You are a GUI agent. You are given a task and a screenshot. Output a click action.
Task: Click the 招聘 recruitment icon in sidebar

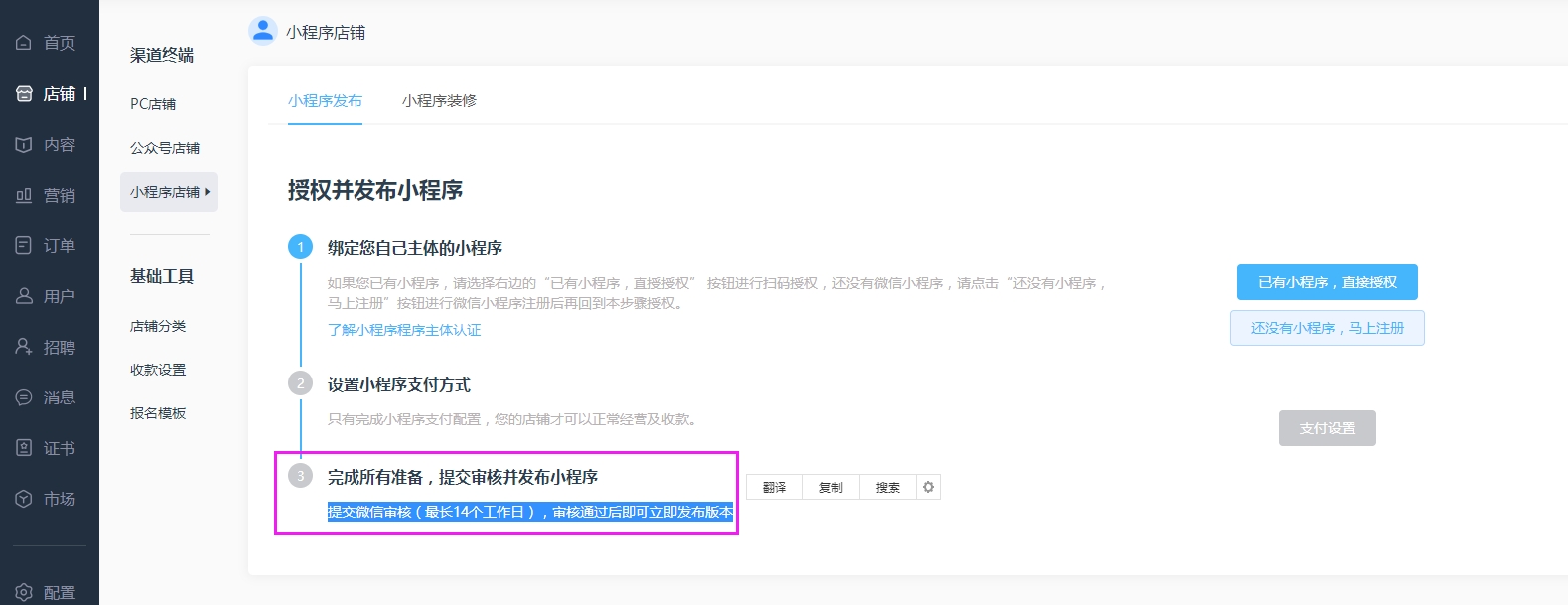24,347
